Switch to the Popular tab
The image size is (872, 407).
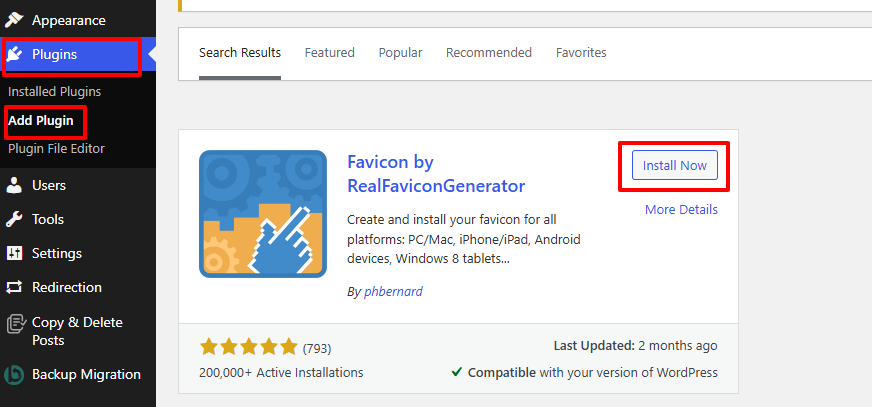400,52
